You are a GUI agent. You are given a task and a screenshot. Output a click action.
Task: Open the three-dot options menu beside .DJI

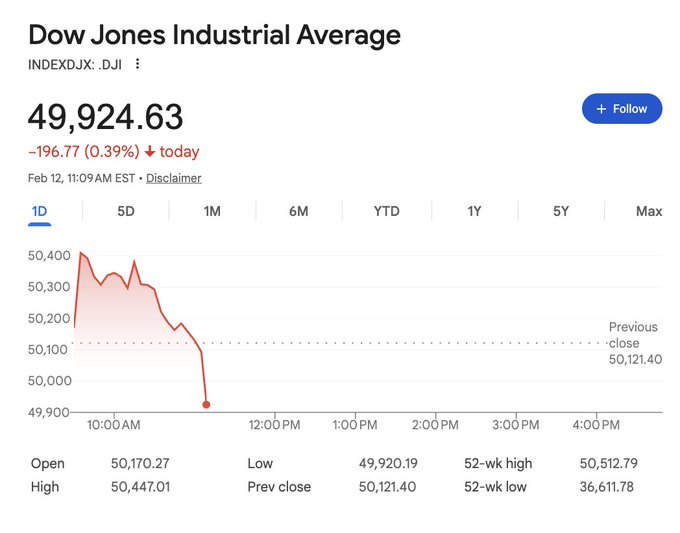[138, 64]
